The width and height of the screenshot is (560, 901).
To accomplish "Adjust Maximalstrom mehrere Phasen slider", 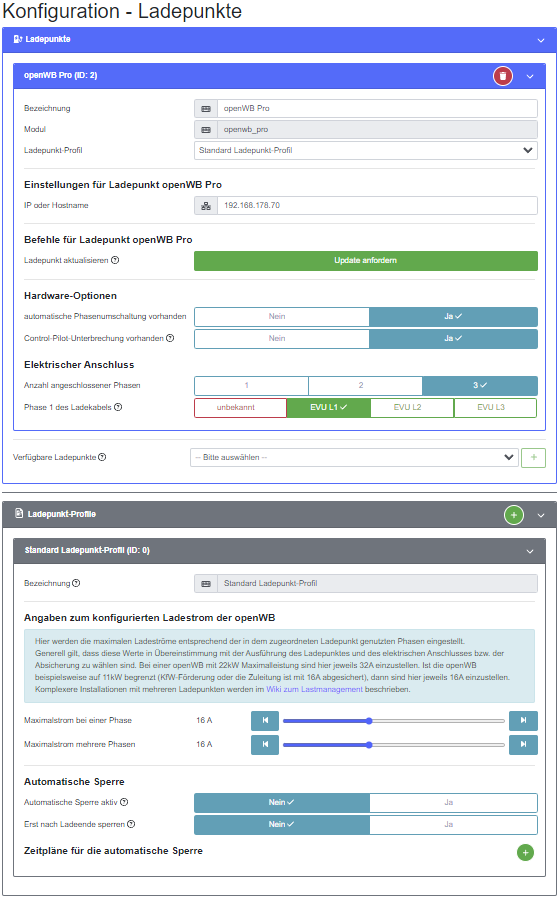I will point(393,745).
